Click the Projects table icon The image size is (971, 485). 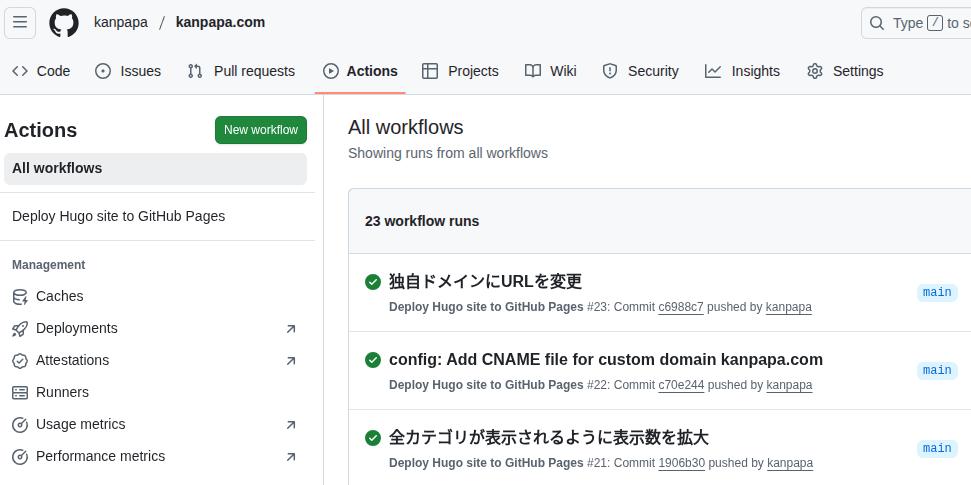pyautogui.click(x=430, y=71)
